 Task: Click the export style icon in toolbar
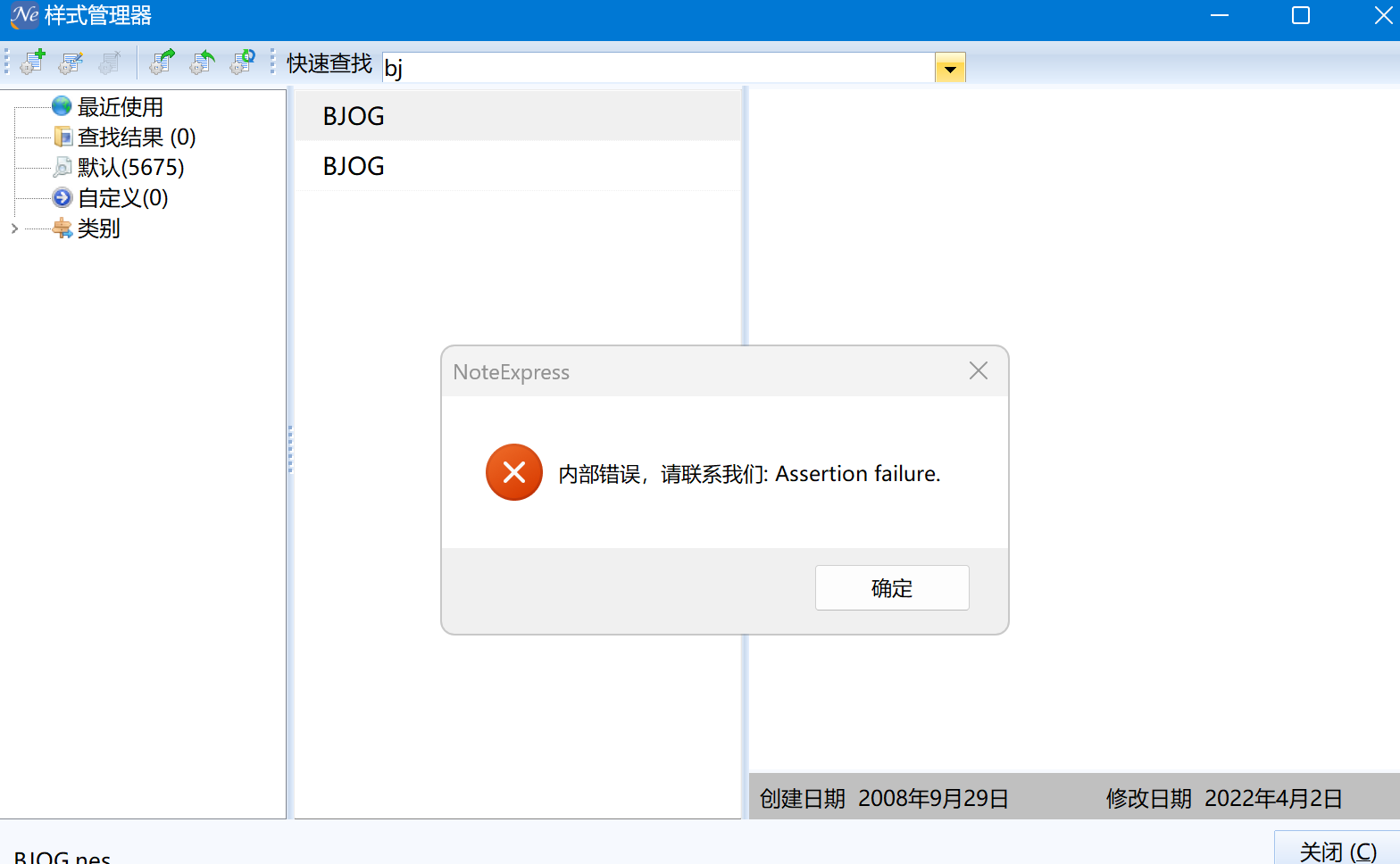(162, 62)
